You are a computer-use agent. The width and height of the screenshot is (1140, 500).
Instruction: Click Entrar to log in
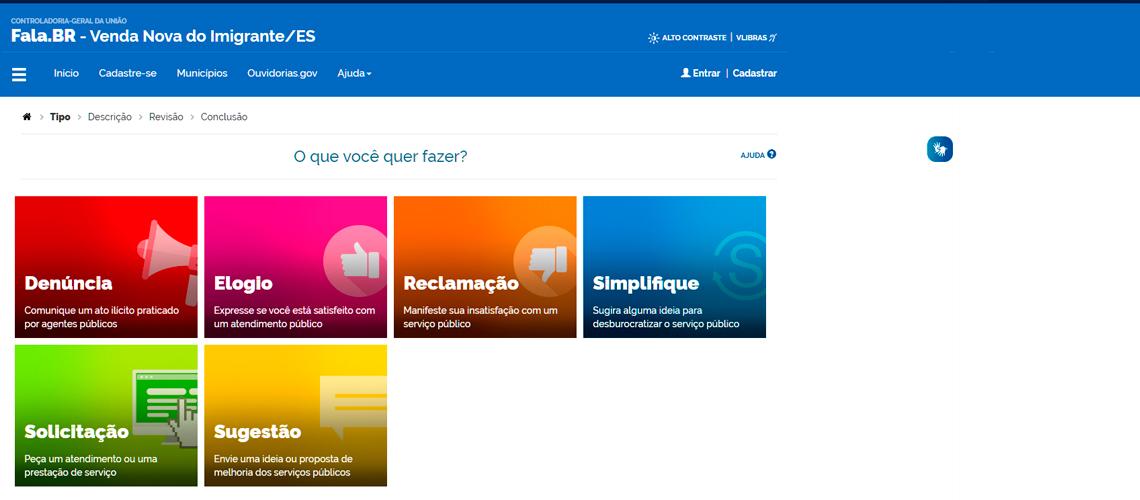[700, 73]
